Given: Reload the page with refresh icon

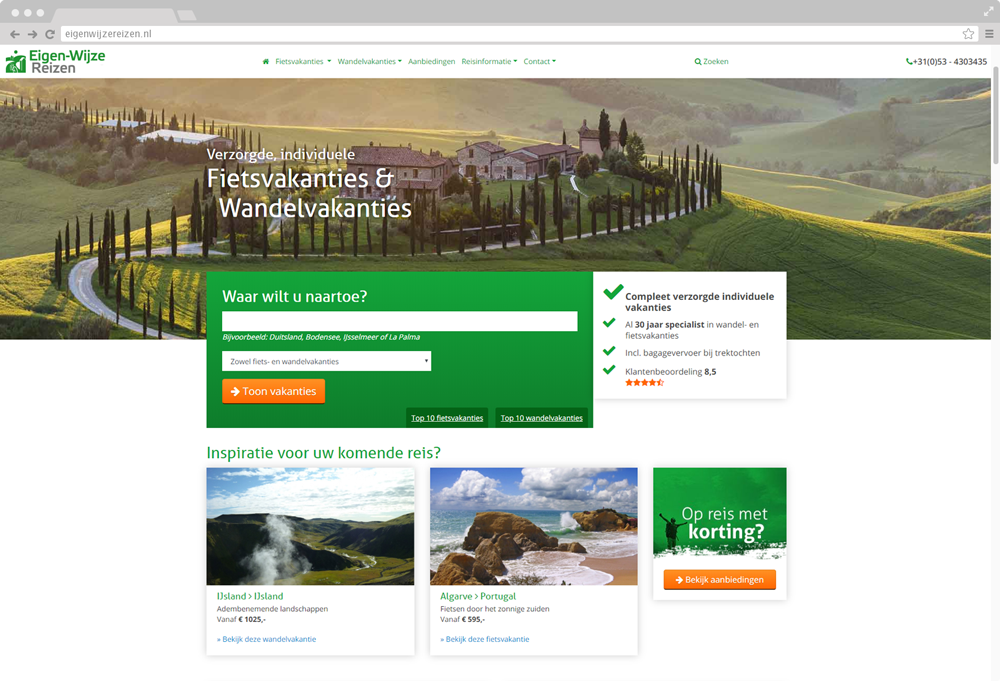Looking at the screenshot, I should pos(50,34).
